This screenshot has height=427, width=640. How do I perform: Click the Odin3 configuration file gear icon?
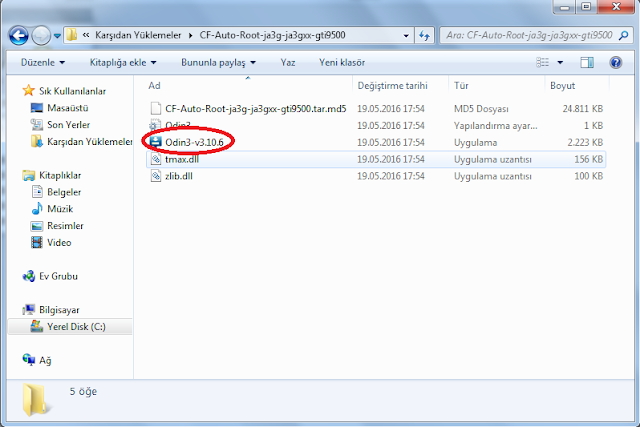click(x=156, y=125)
